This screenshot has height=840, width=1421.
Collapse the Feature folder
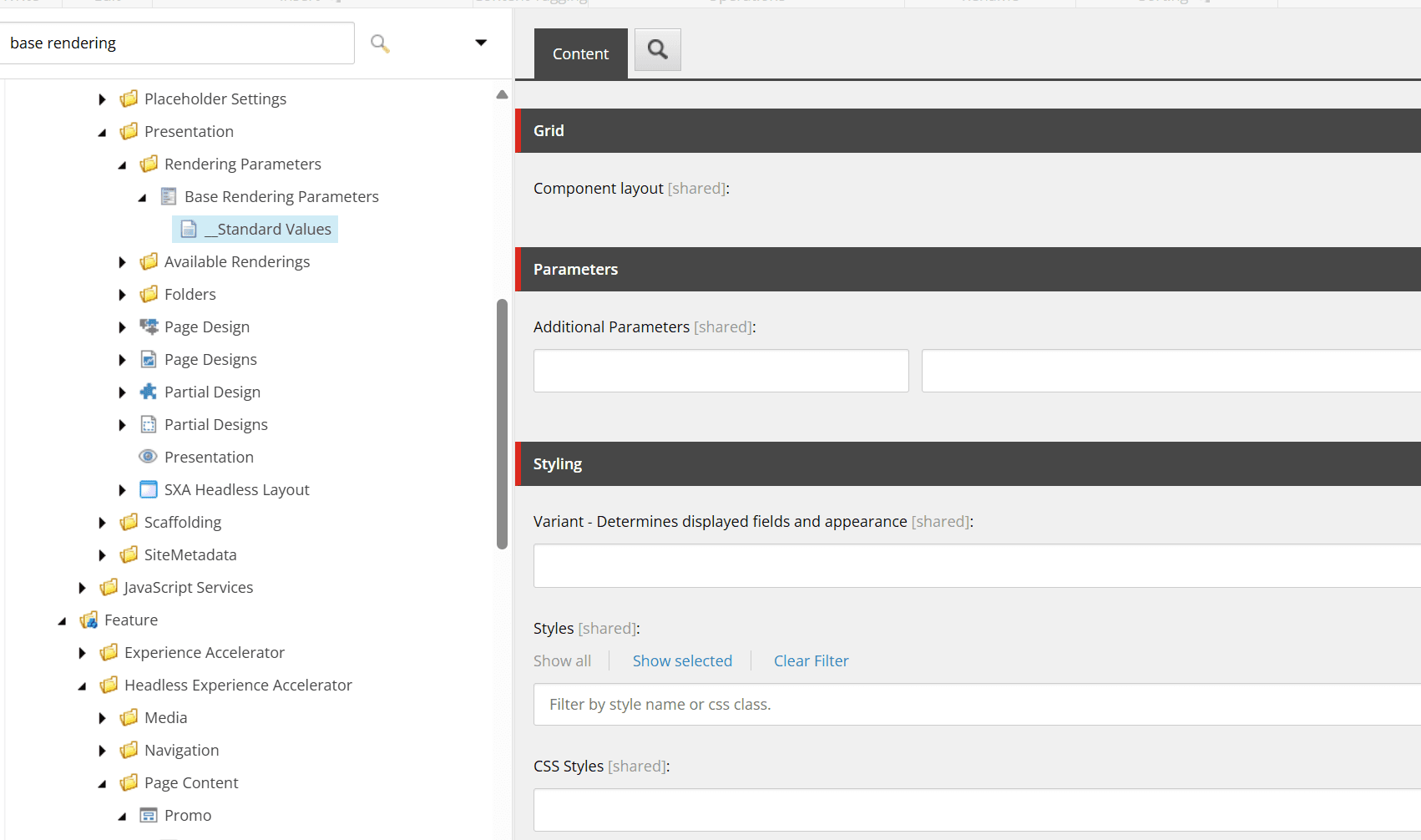pyautogui.click(x=62, y=620)
